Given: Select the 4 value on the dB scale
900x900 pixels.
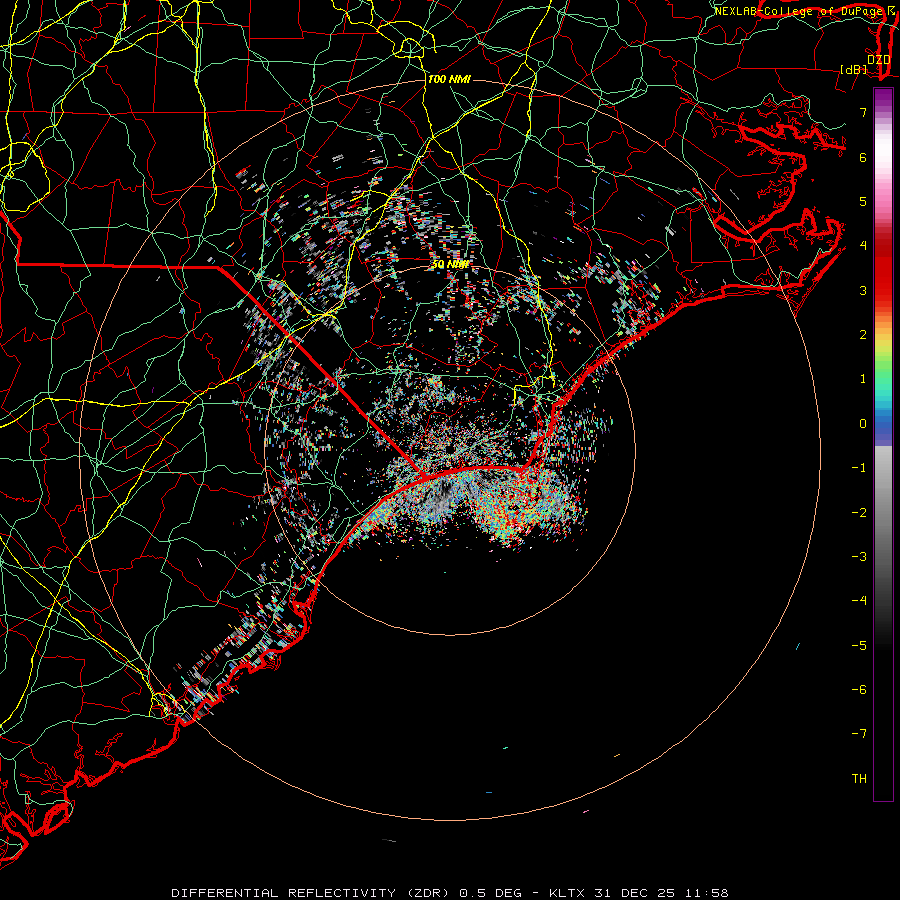Looking at the screenshot, I should [x=863, y=246].
